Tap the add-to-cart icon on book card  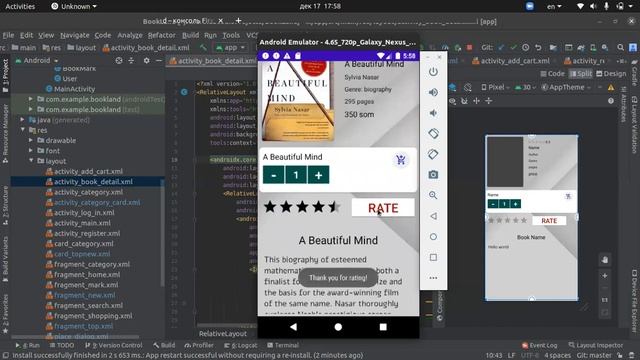point(400,160)
